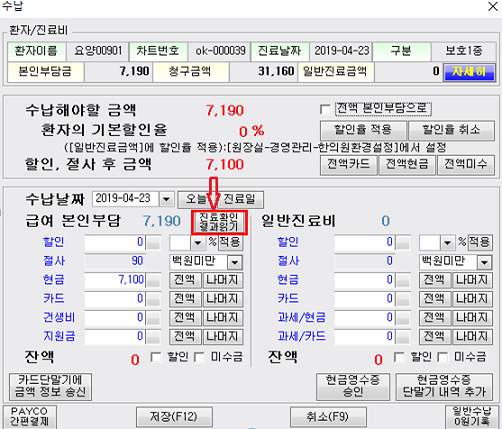
Task: Expand 백원미만 절사 dropdown under 급여 본인부담
Action: [x=235, y=262]
